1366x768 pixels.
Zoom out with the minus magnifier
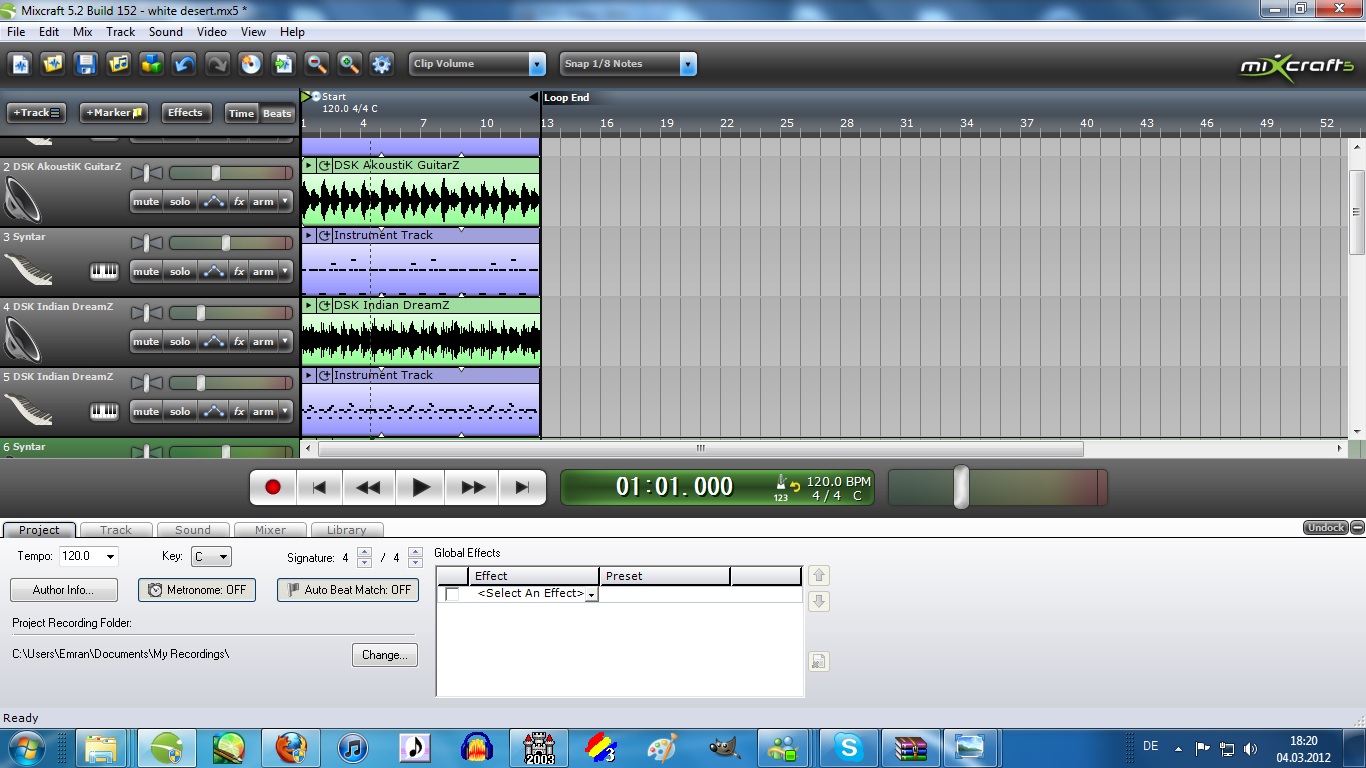pos(317,64)
